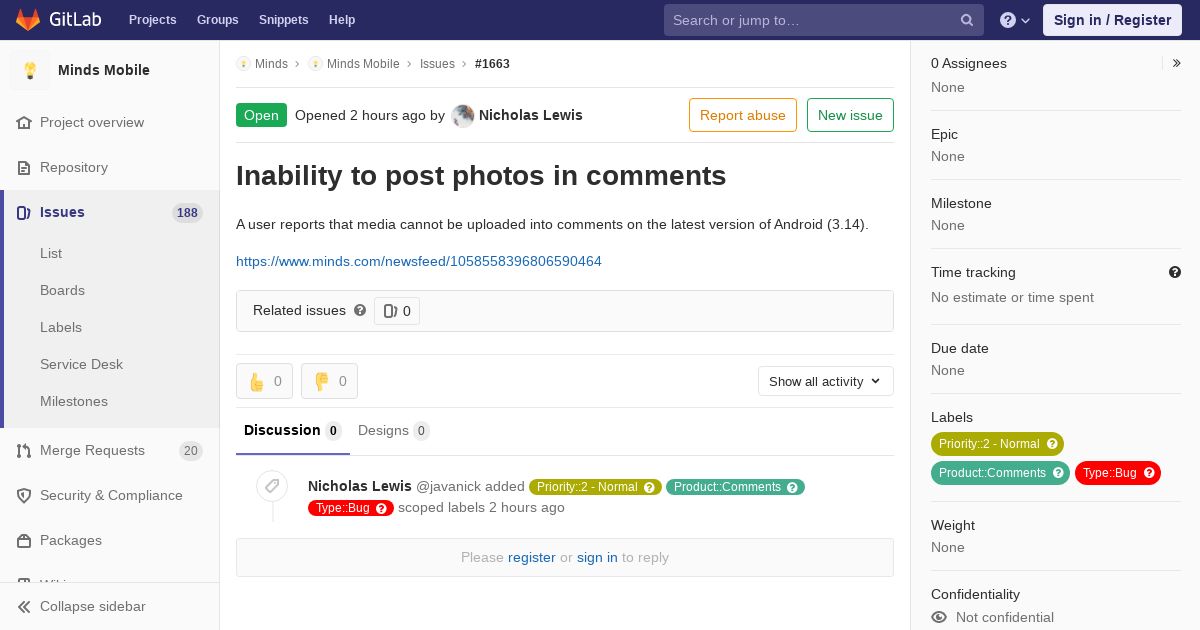Click help icon on sidebar Type::Bug label
The image size is (1200, 630).
tap(1149, 473)
